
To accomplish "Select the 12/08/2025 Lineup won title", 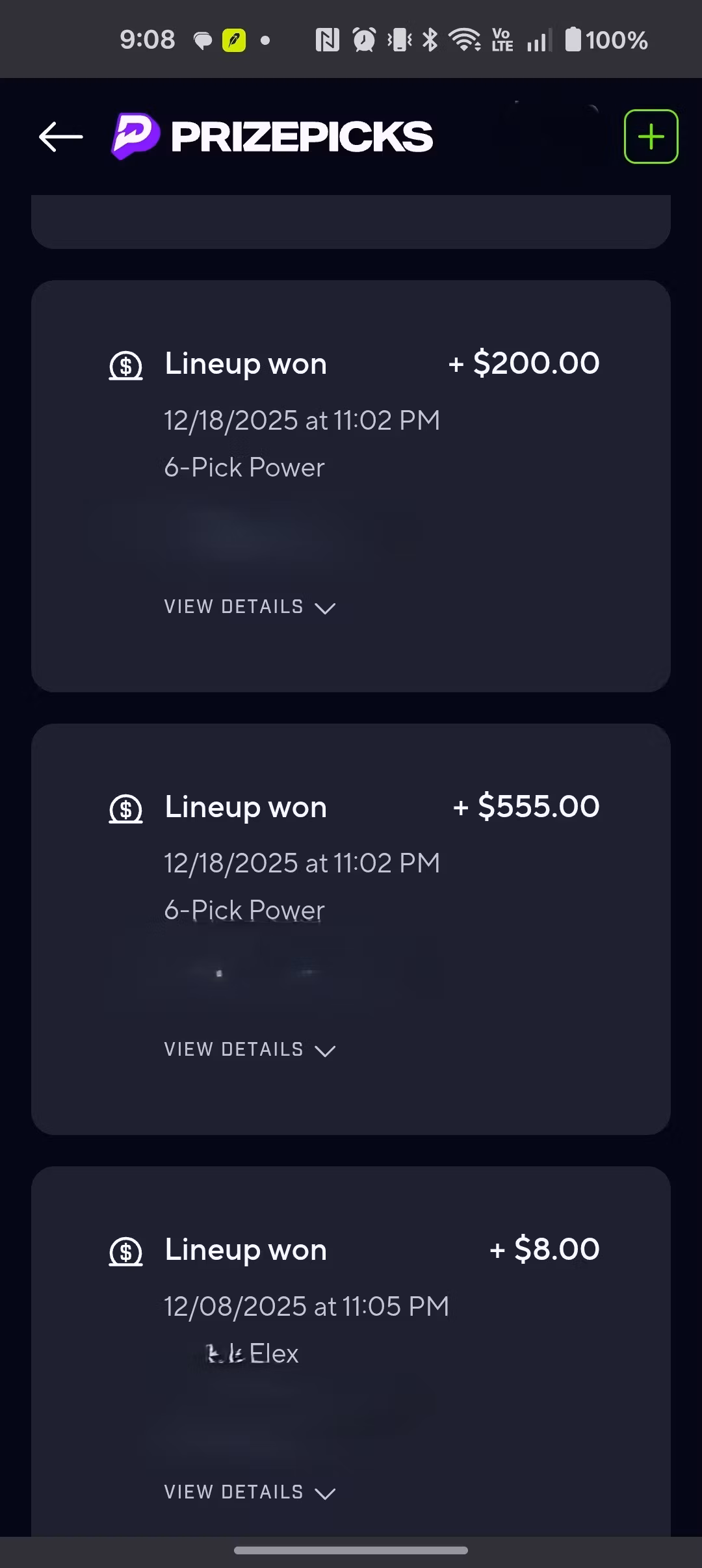I will [246, 1250].
